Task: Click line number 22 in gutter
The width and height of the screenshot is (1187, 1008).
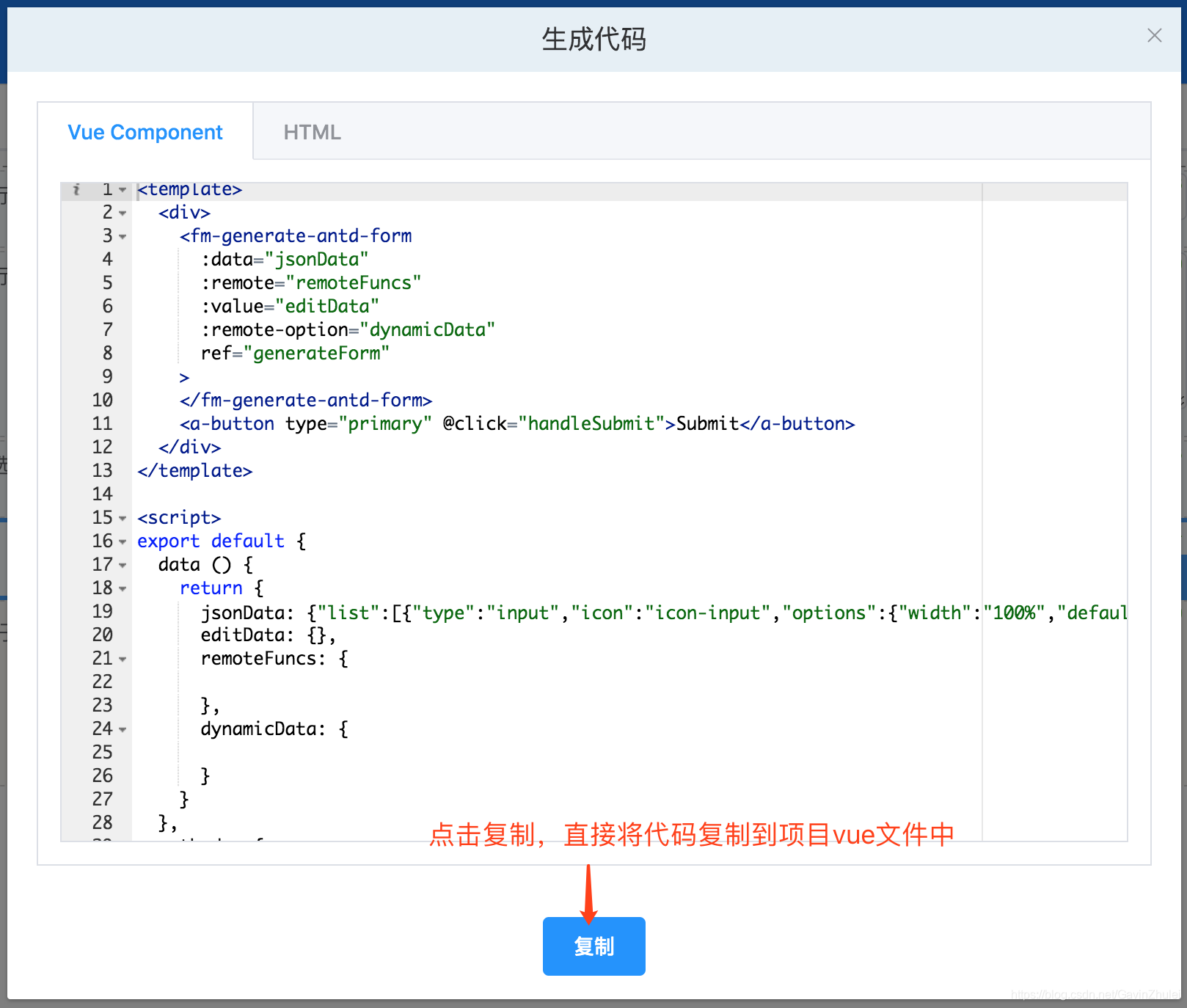Action: tap(102, 682)
